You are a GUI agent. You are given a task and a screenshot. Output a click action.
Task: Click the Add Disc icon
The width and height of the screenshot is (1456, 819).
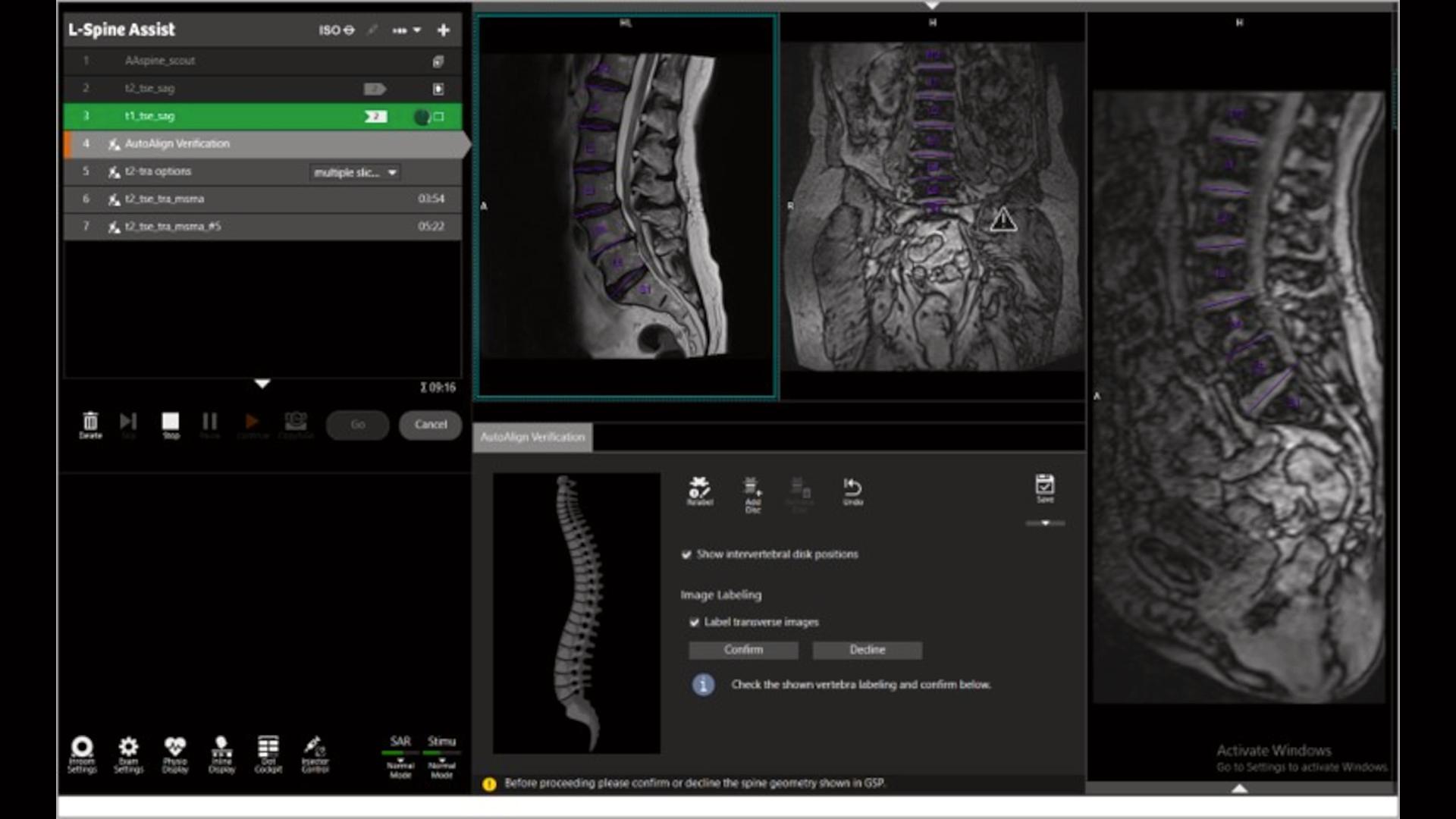coord(752,491)
